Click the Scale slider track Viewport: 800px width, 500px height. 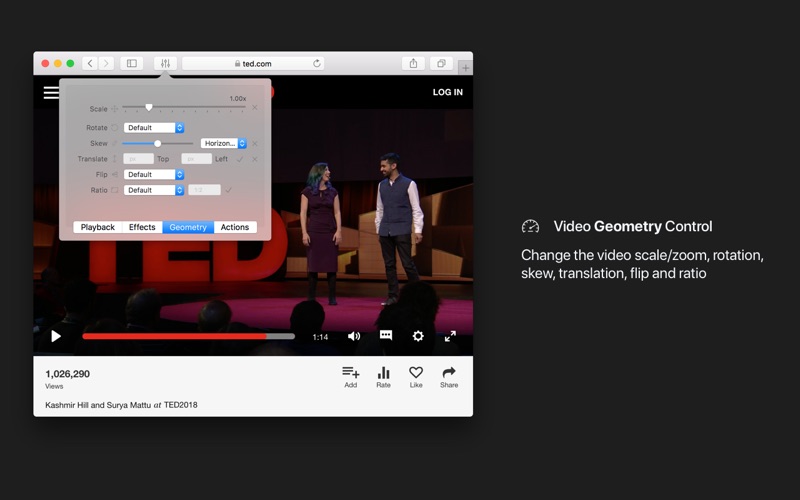coord(184,107)
